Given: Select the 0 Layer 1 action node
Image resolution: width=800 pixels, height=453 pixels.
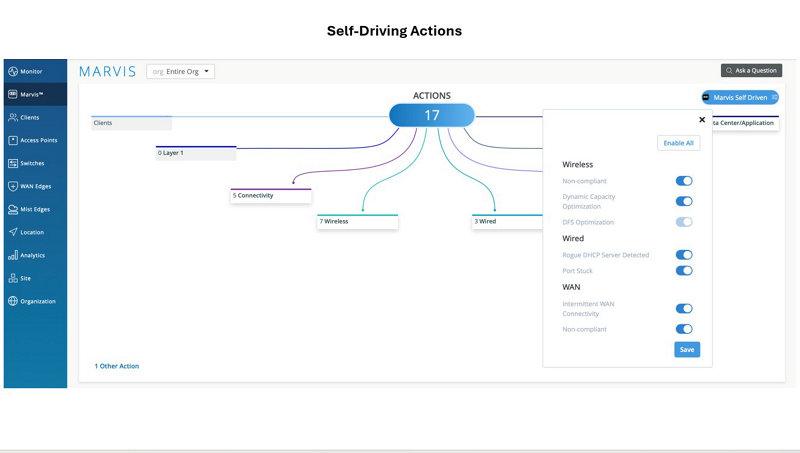Looking at the screenshot, I should click(x=196, y=153).
